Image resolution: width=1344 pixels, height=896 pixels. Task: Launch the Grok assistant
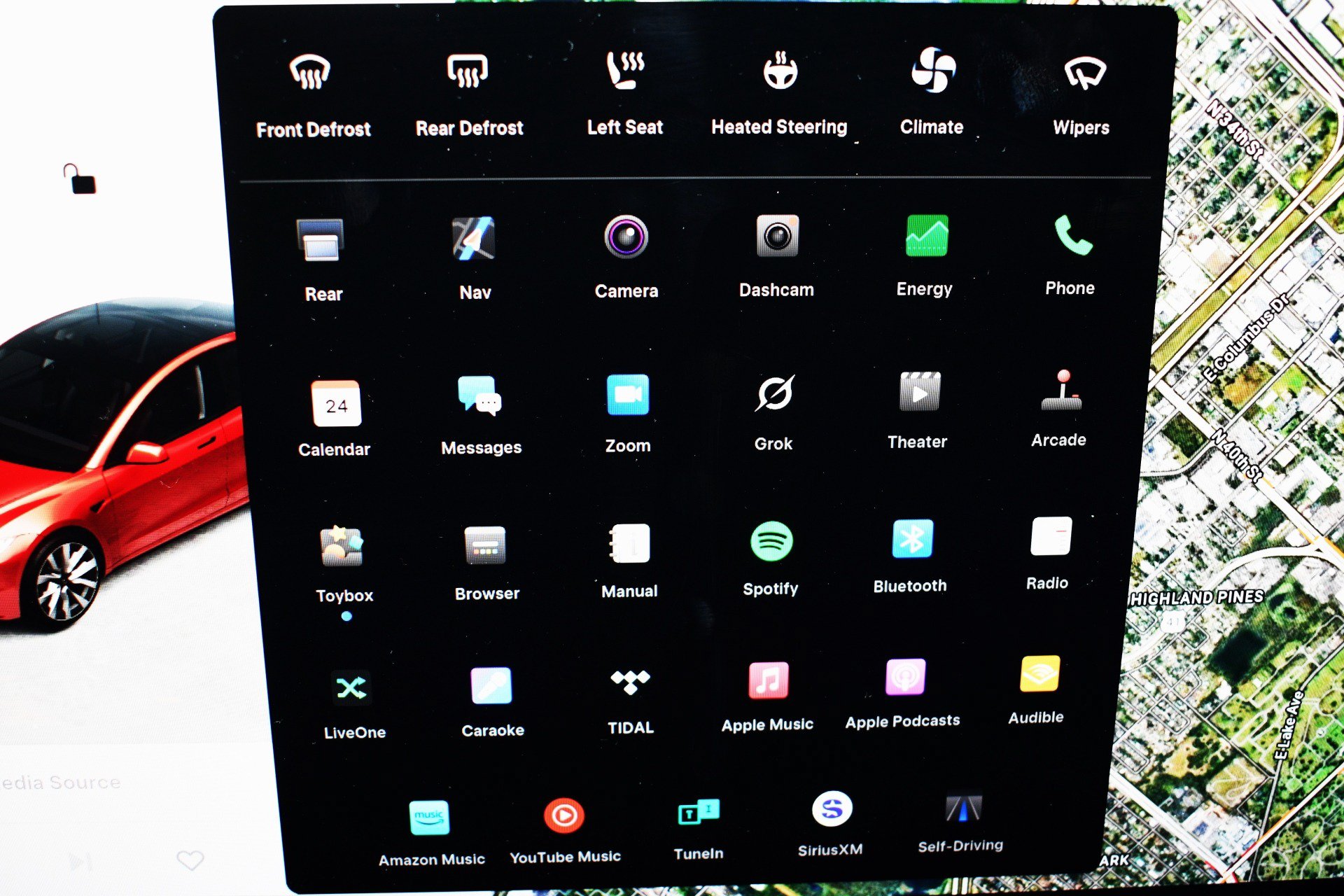773,412
